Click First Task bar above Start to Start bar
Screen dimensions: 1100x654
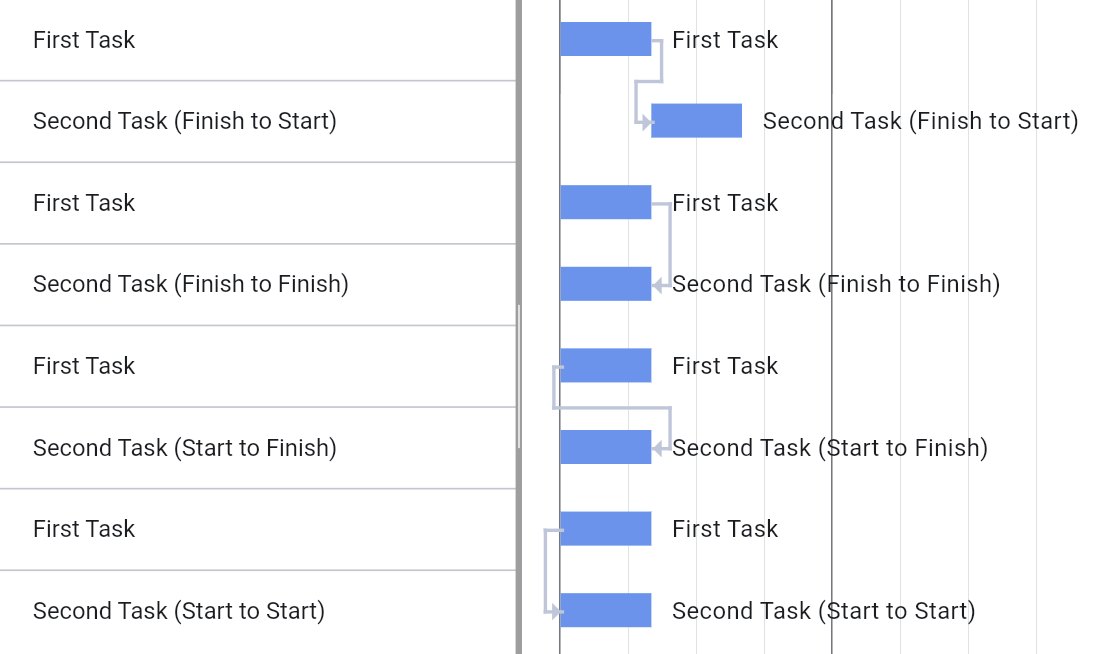[x=605, y=529]
